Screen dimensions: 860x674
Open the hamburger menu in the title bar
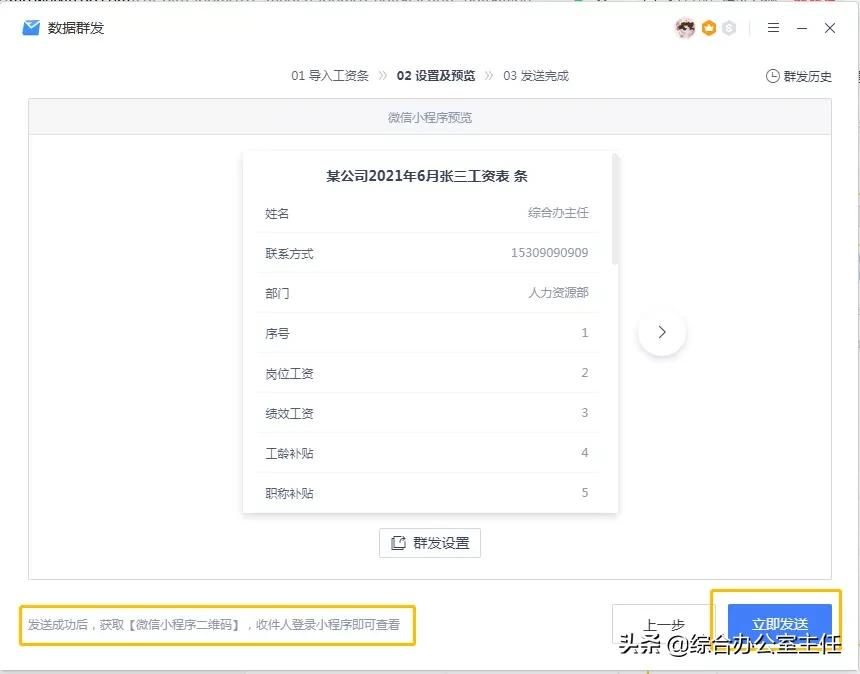point(773,28)
